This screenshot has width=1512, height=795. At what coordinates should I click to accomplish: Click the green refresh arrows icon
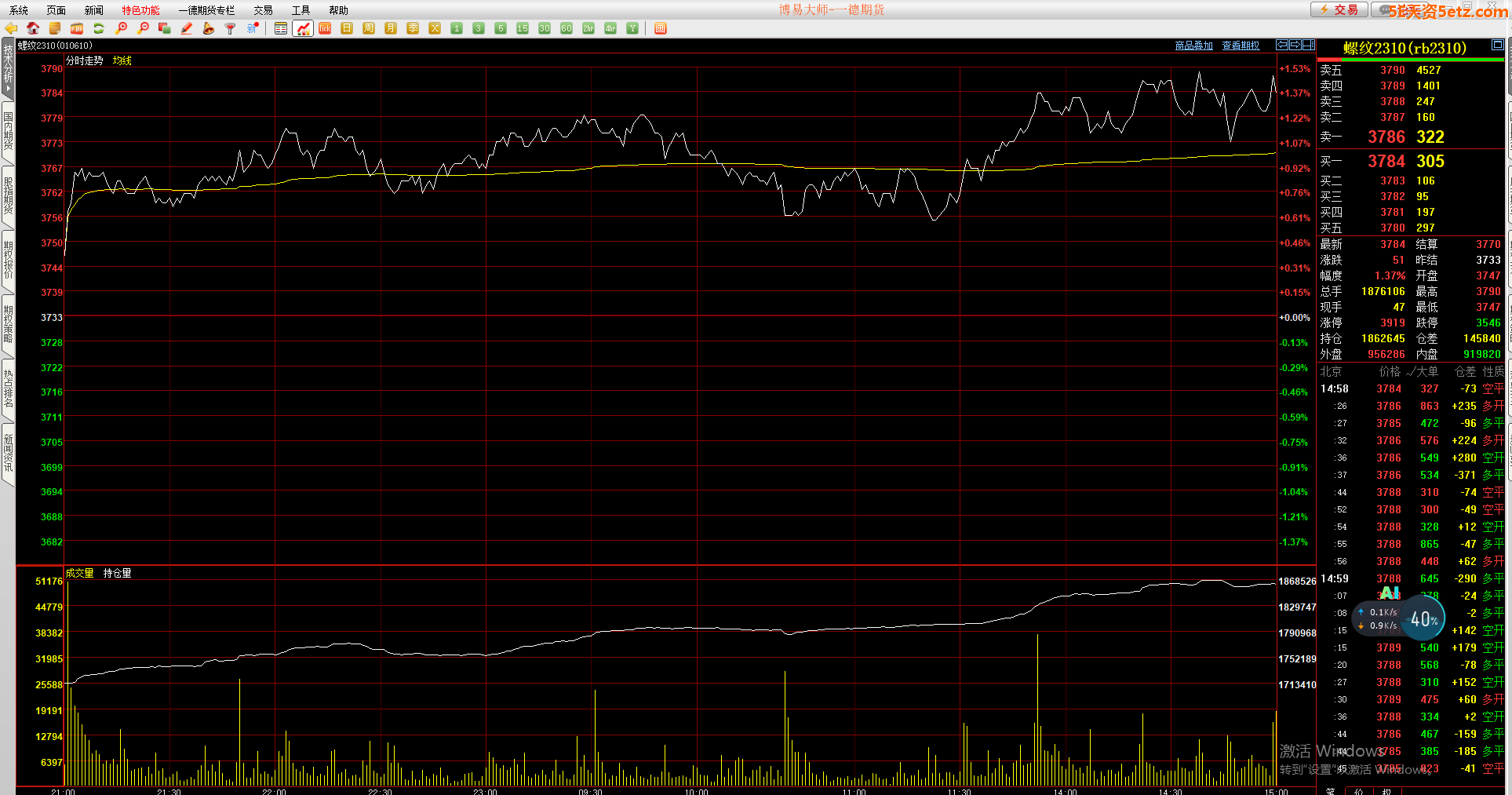point(99,28)
